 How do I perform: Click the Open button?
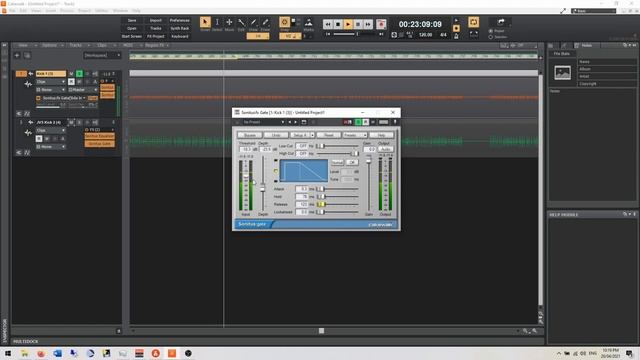point(132,28)
